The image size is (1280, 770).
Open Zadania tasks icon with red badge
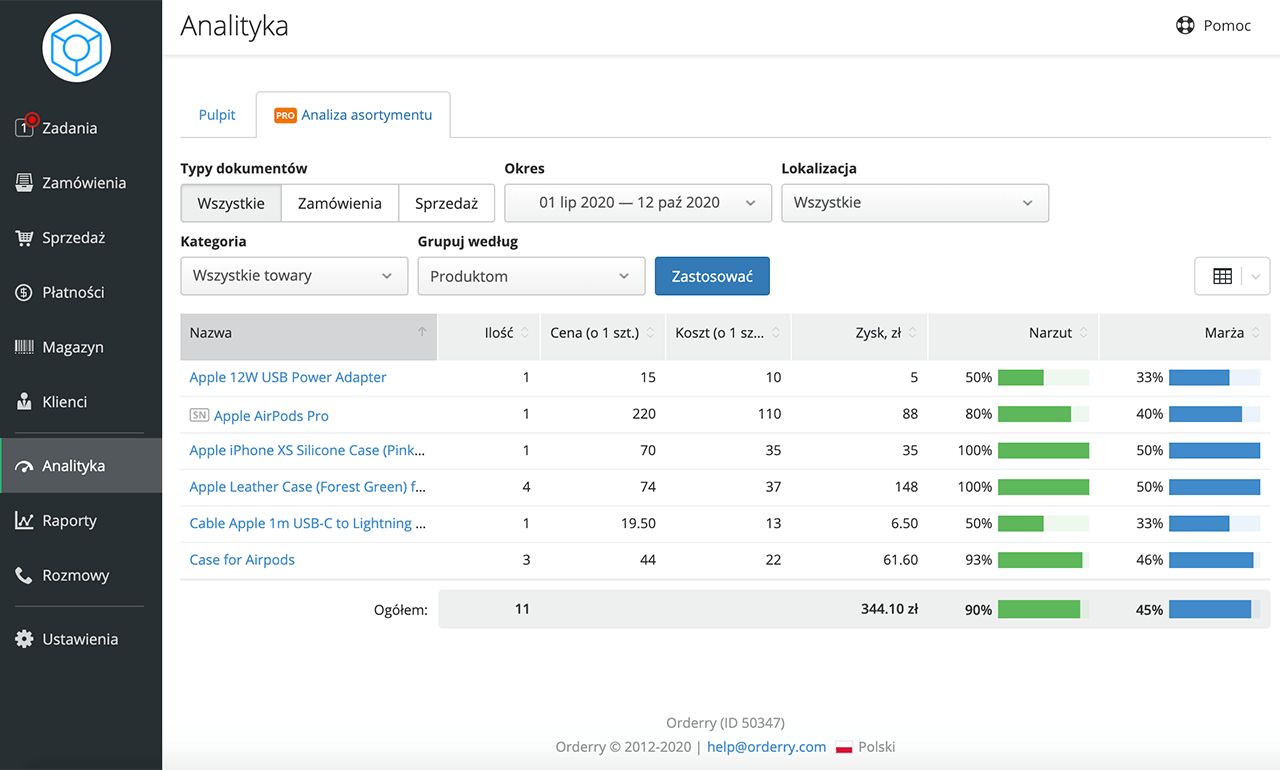click(25, 127)
